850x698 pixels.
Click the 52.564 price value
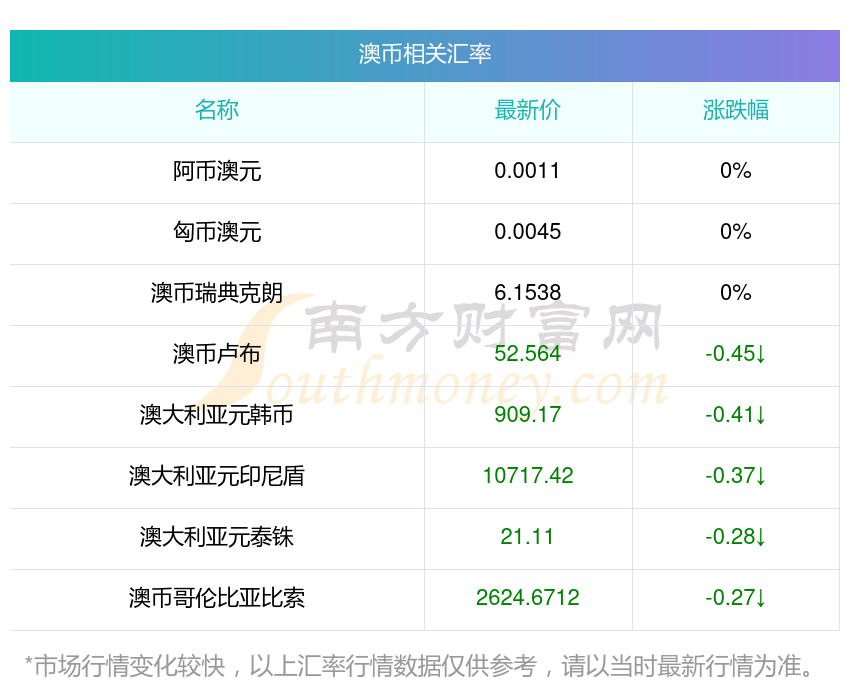[527, 354]
